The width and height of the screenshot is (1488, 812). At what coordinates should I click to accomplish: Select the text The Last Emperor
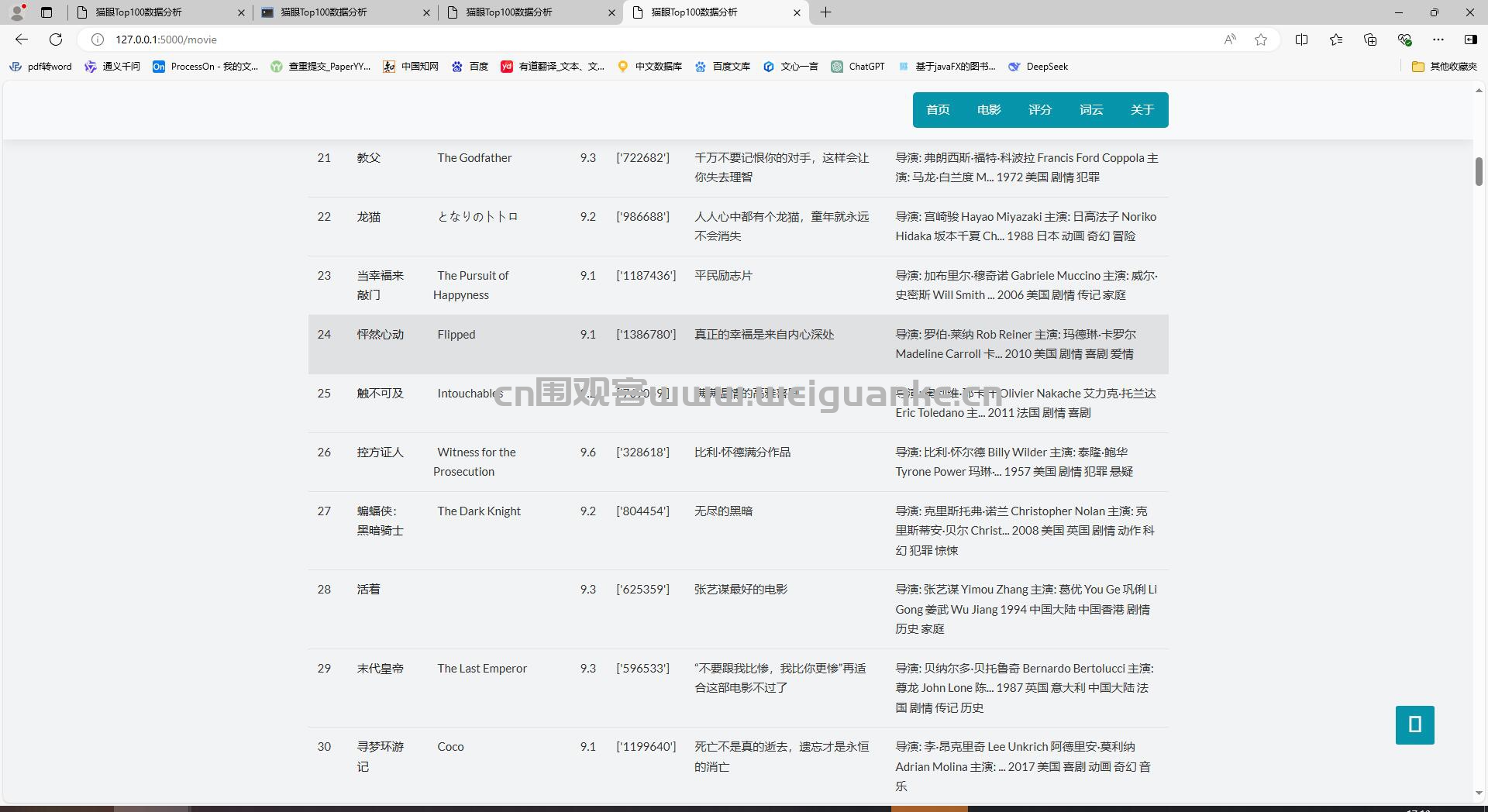(482, 669)
